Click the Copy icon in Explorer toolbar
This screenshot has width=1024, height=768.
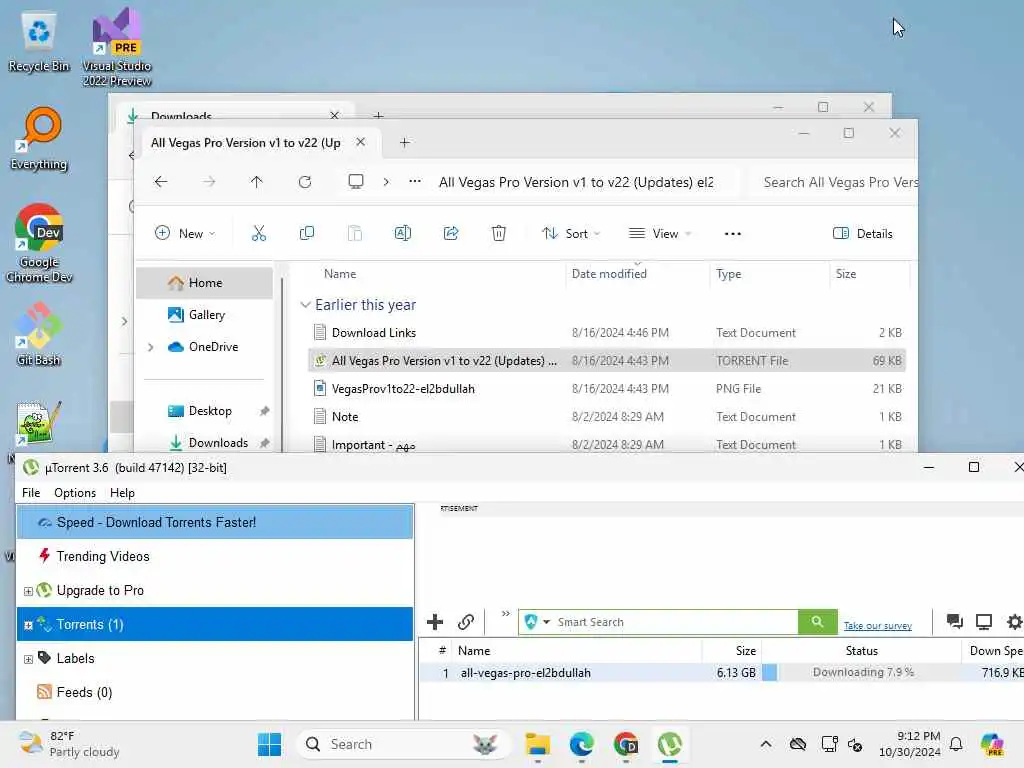(x=306, y=233)
